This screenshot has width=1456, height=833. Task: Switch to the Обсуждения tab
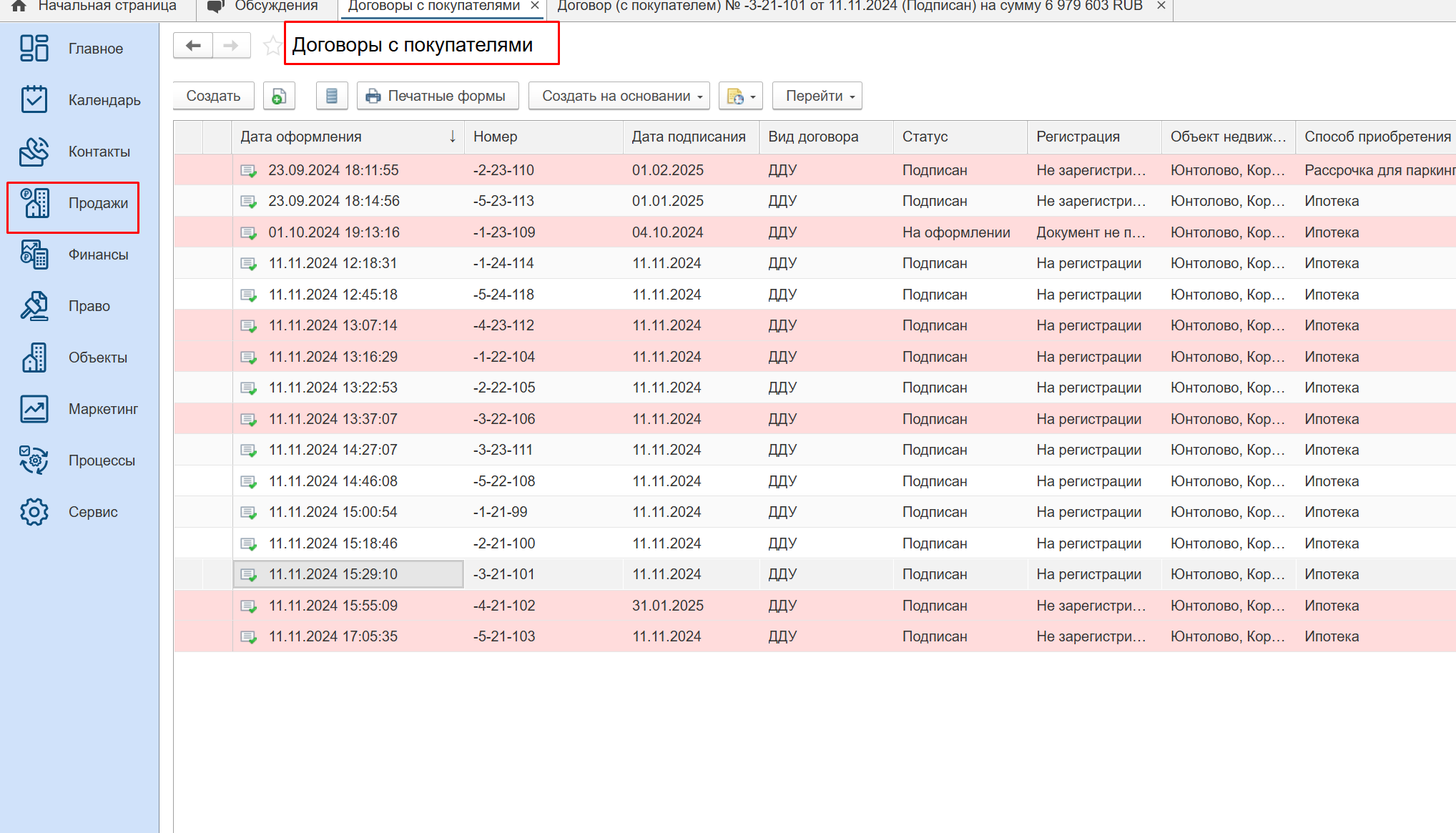pyautogui.click(x=262, y=6)
